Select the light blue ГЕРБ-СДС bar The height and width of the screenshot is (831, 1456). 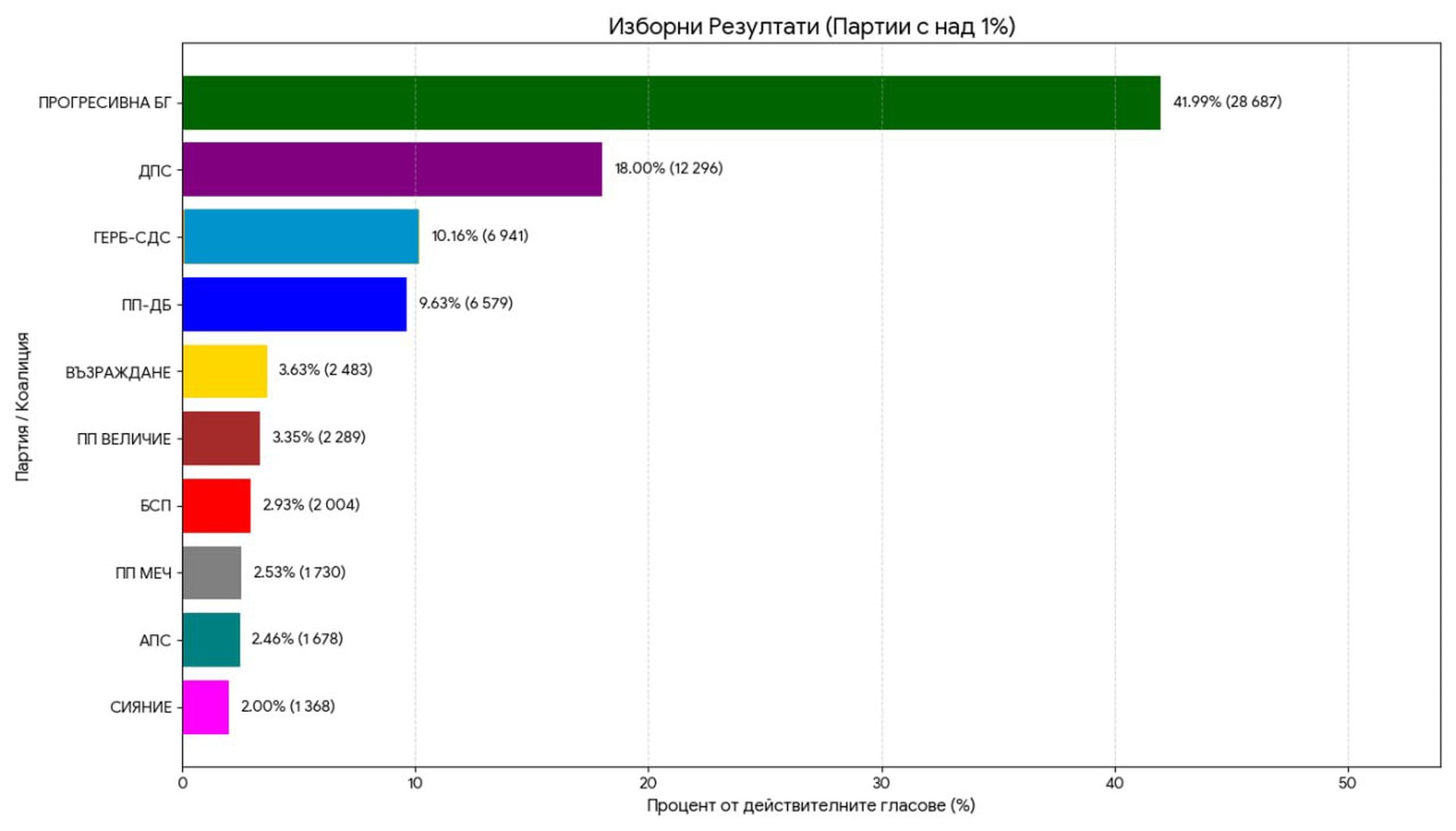[301, 237]
